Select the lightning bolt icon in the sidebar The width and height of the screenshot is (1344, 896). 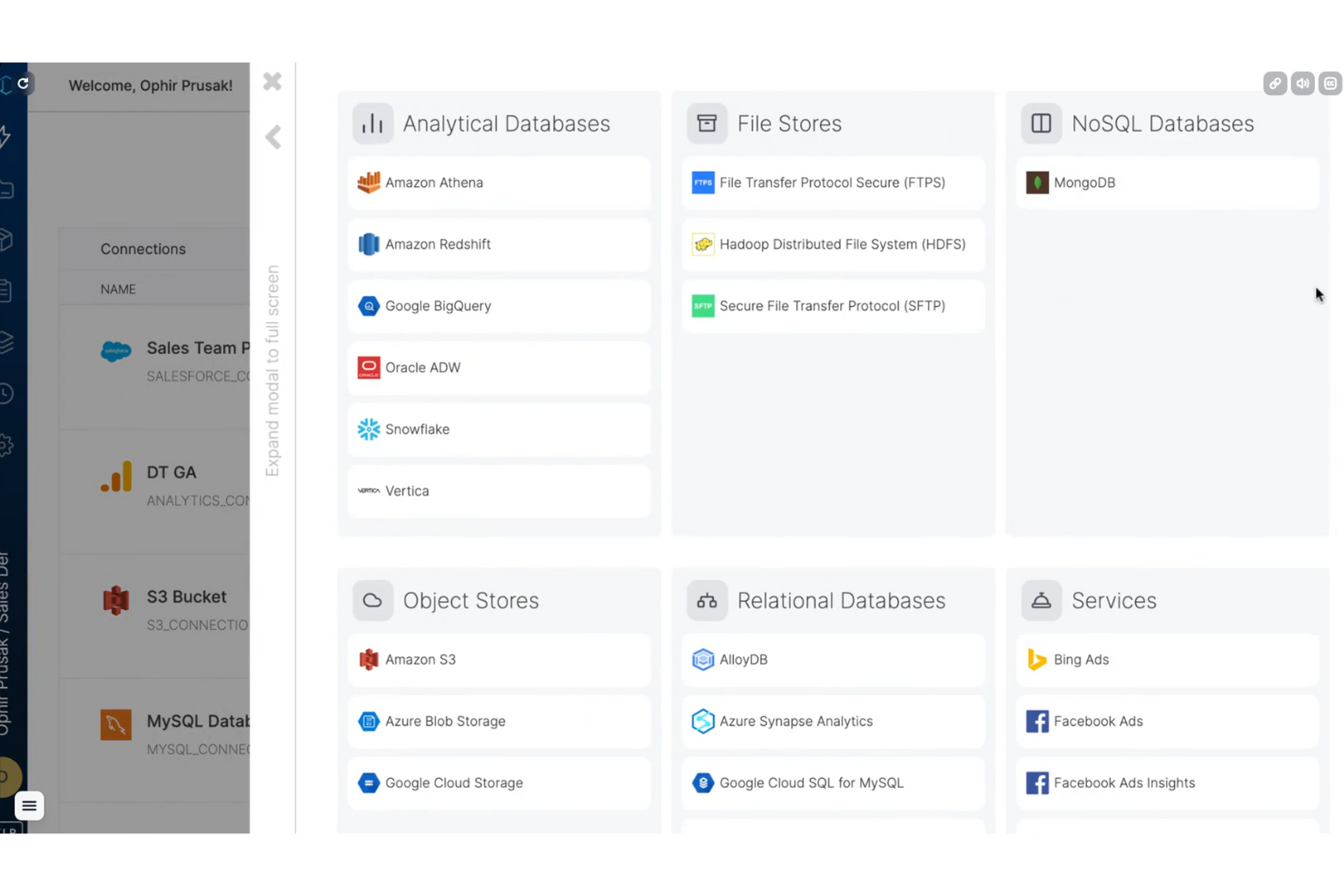(x=9, y=134)
